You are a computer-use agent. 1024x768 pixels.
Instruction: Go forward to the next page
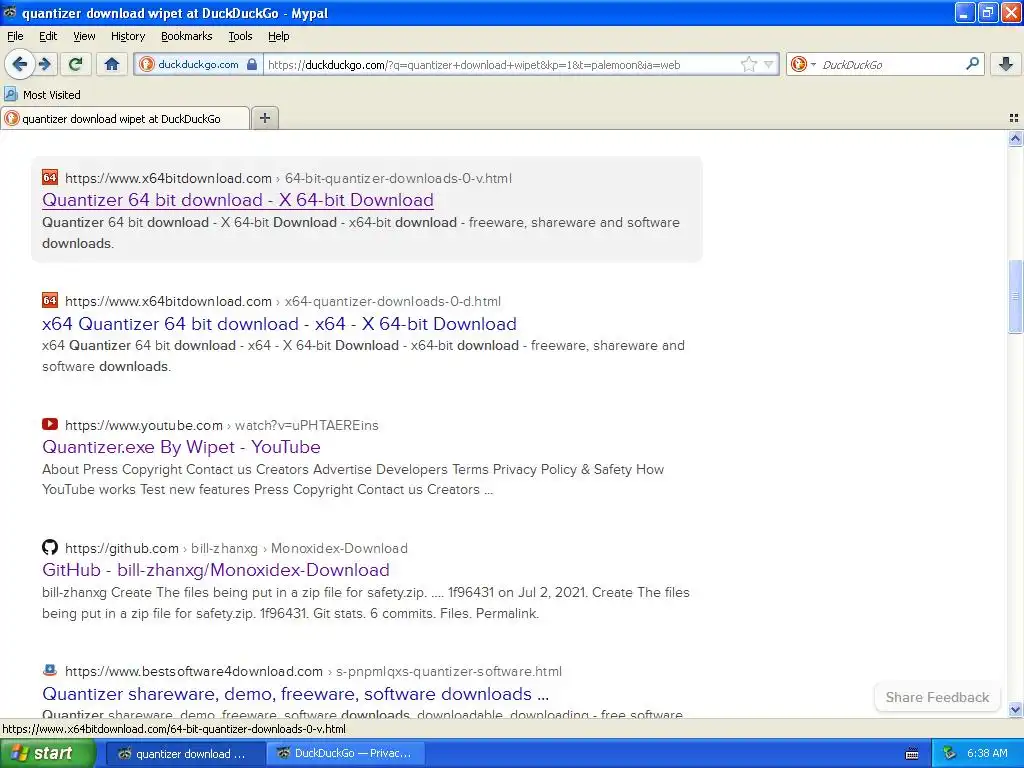point(45,64)
